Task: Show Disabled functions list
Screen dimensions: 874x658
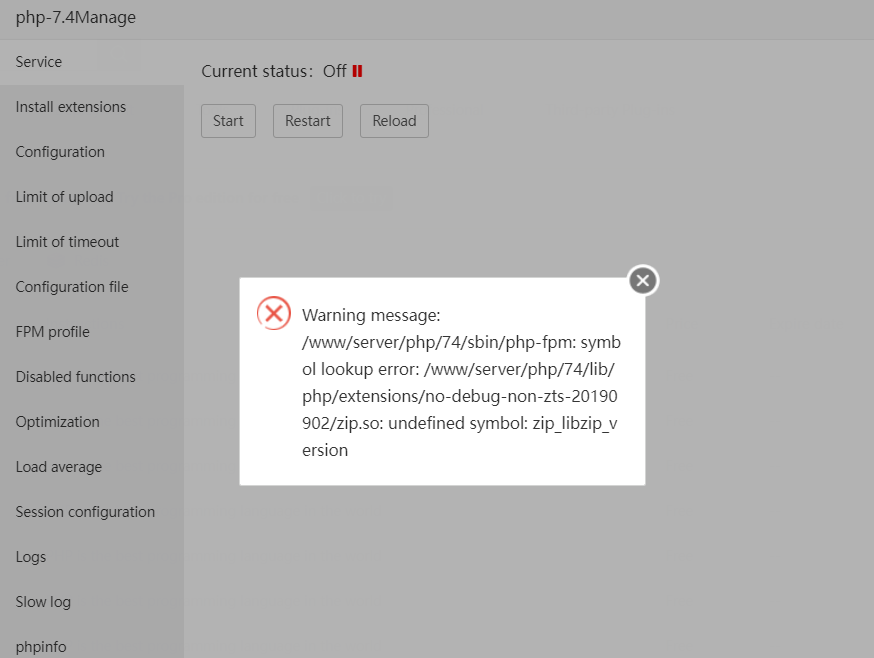Action: [x=75, y=377]
